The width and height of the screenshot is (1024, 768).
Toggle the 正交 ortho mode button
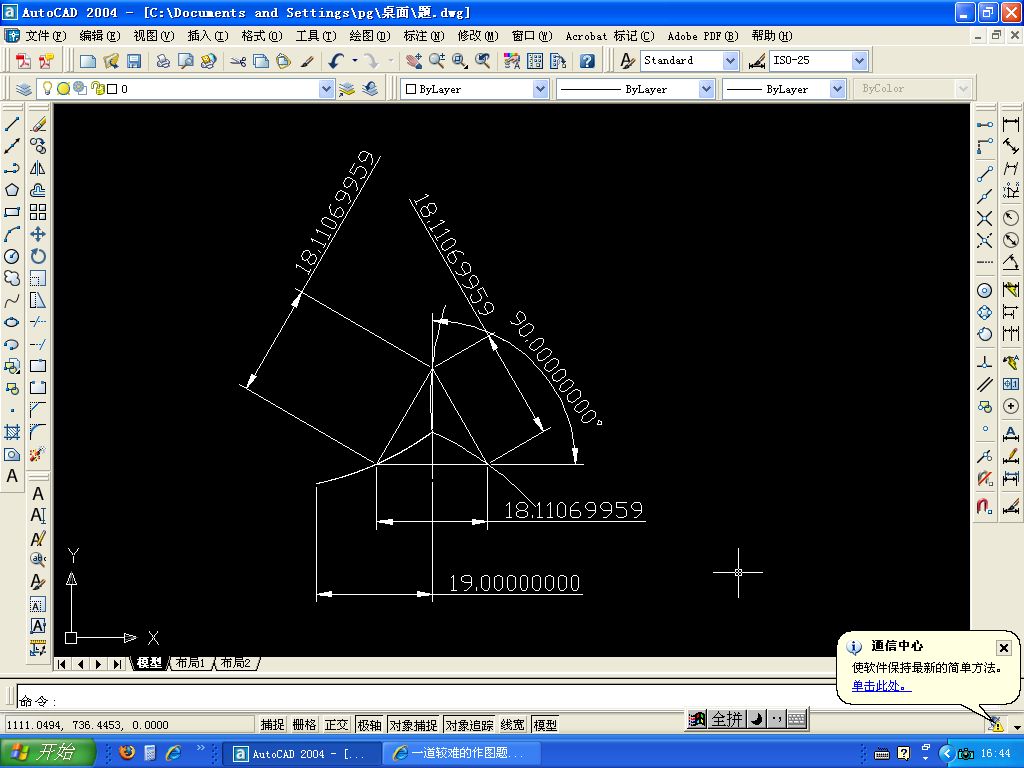336,725
